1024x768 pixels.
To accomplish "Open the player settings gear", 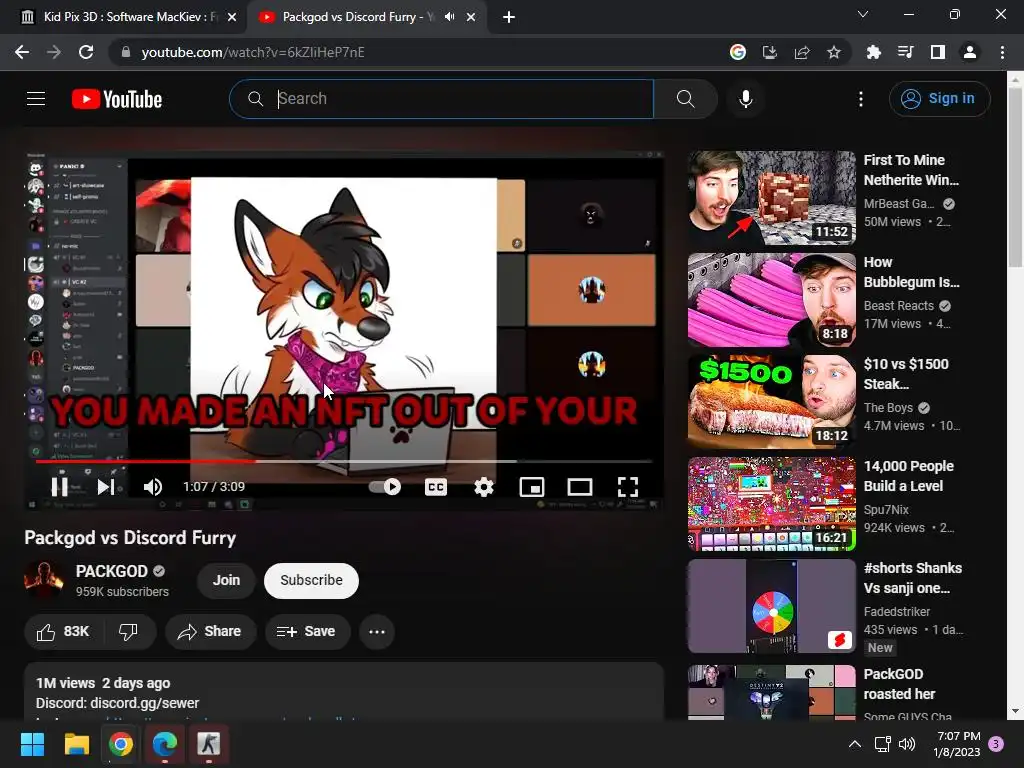I will click(483, 487).
